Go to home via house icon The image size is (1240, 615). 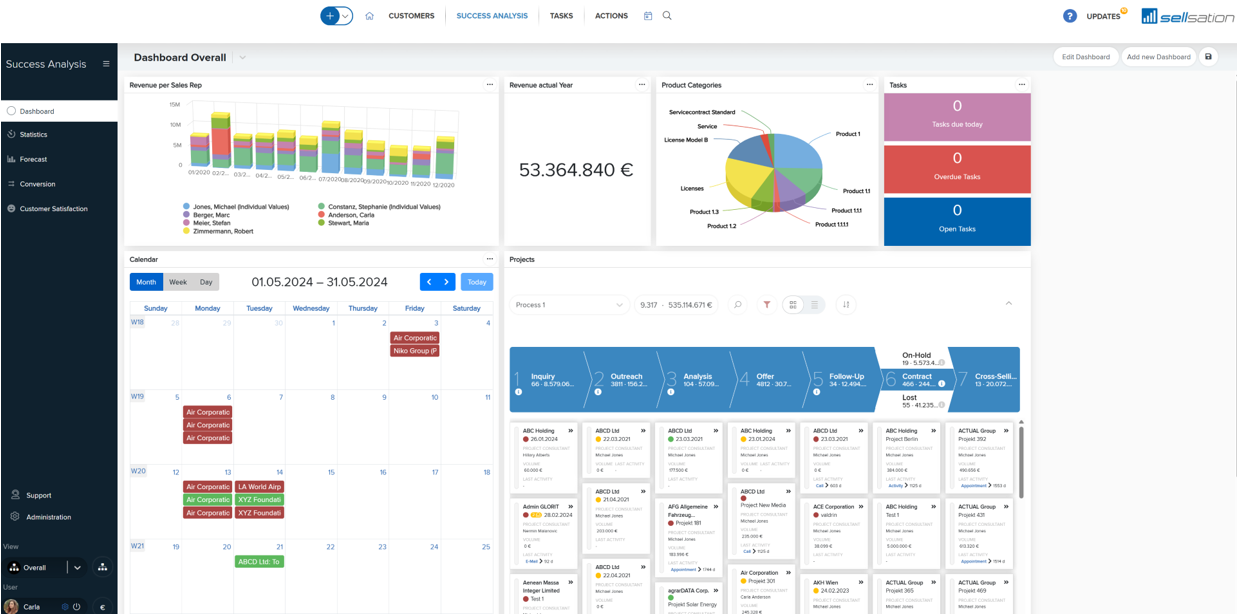(x=369, y=16)
